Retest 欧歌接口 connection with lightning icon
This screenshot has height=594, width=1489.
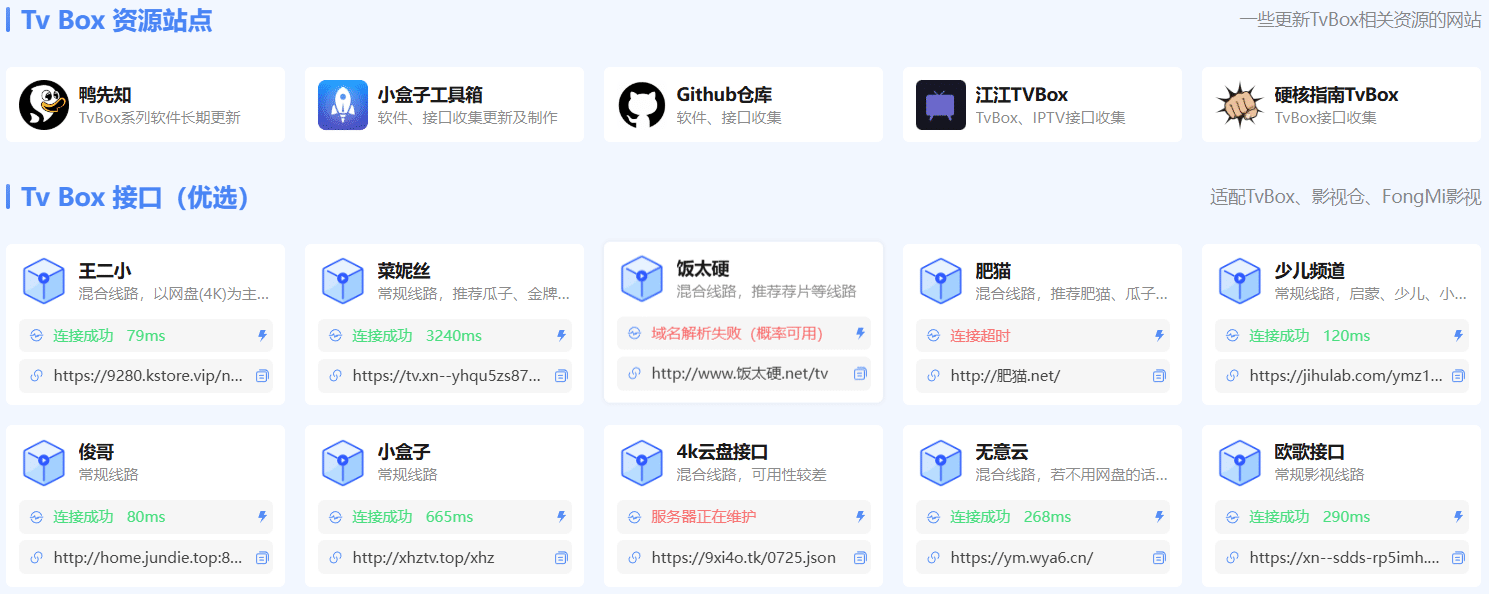(x=1459, y=517)
